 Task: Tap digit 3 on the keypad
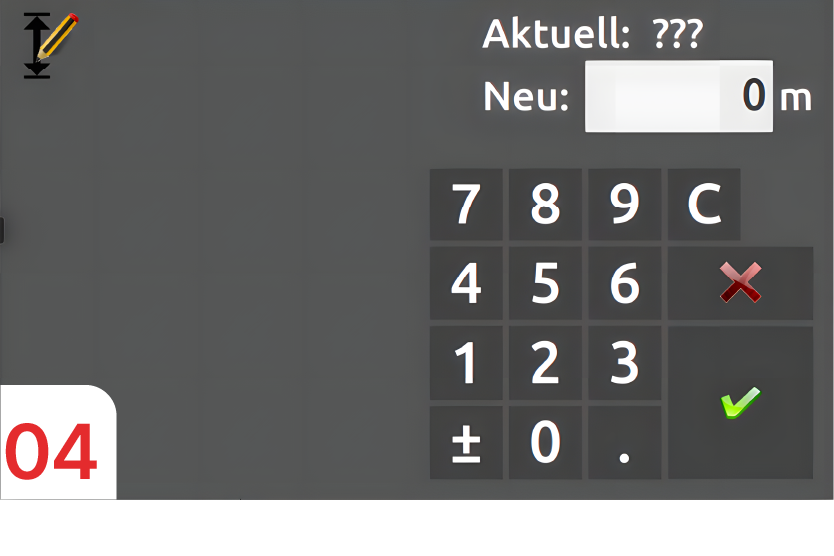(x=624, y=363)
